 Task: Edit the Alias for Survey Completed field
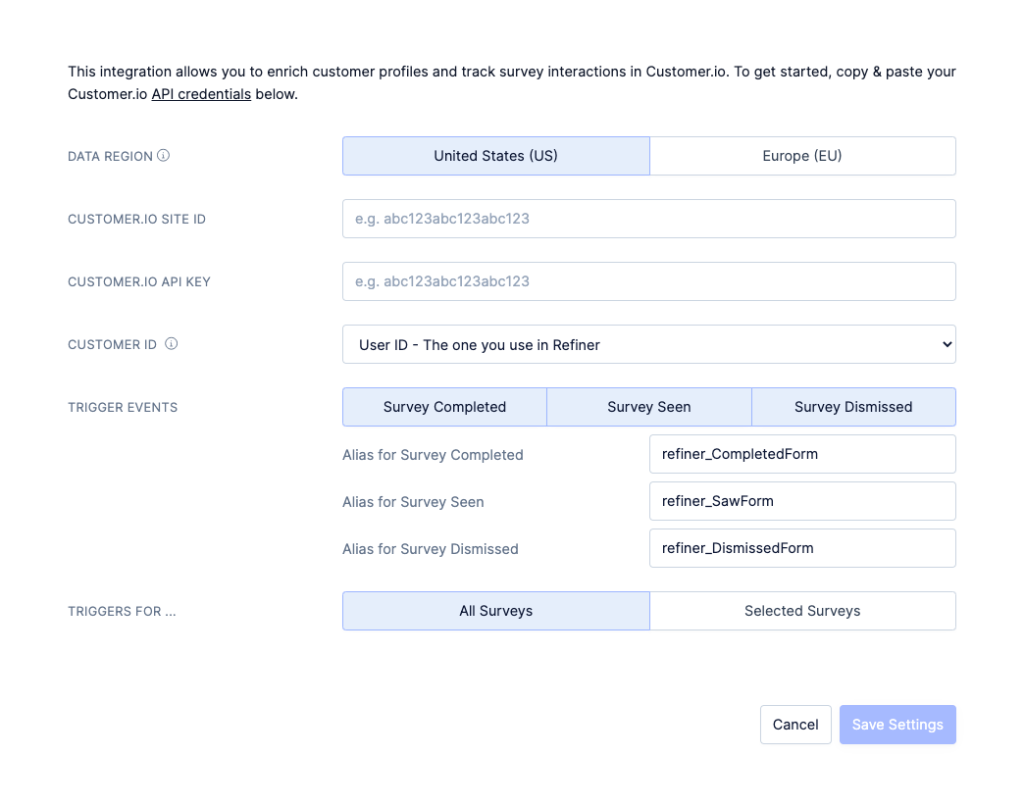(803, 454)
